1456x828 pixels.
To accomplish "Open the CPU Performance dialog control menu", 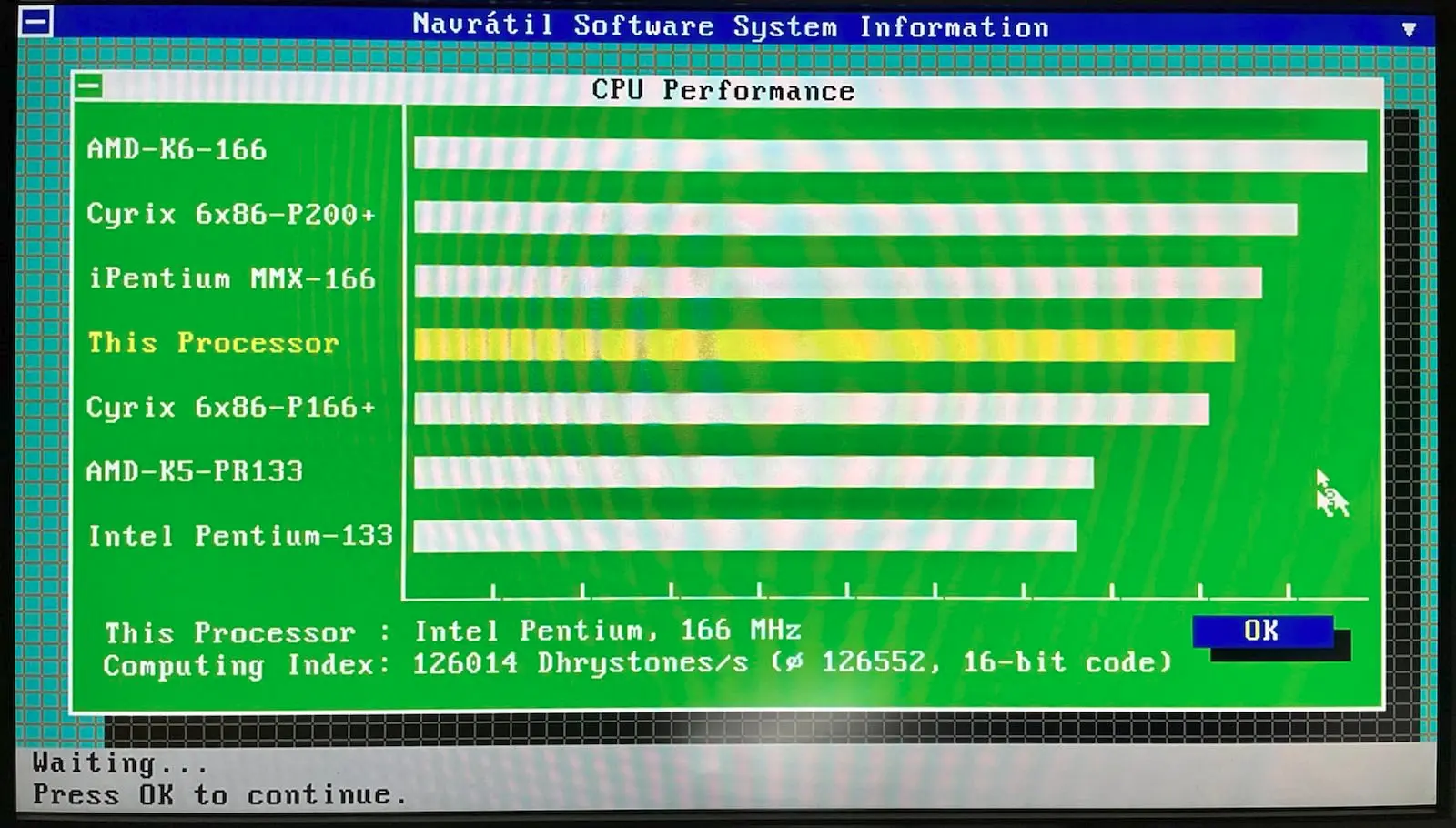I will (x=89, y=87).
